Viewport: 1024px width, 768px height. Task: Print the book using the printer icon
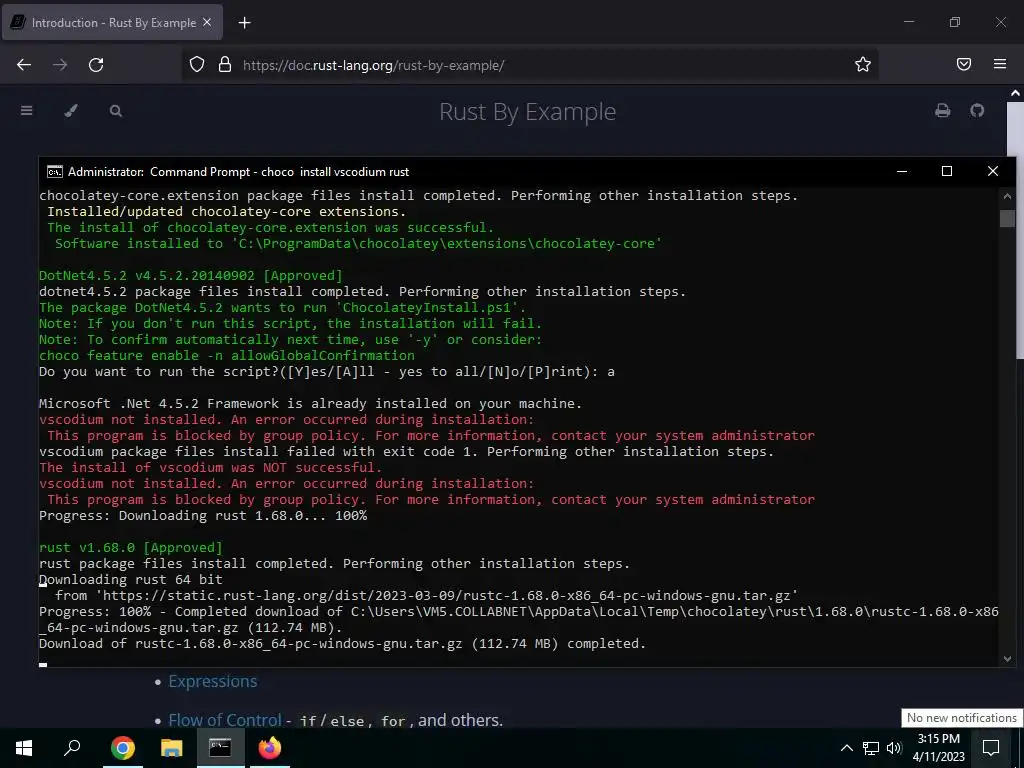click(x=942, y=110)
